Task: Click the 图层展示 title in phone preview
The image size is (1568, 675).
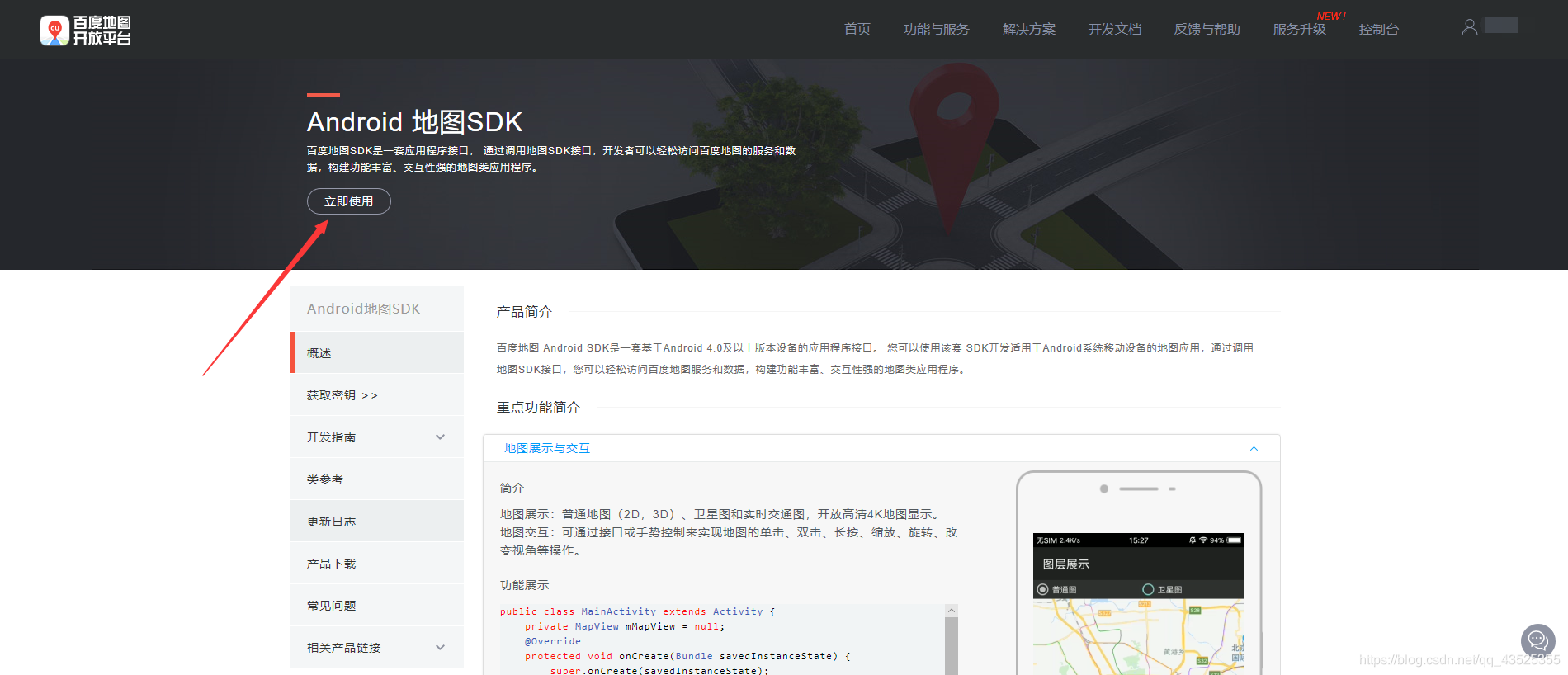Action: [x=1065, y=564]
